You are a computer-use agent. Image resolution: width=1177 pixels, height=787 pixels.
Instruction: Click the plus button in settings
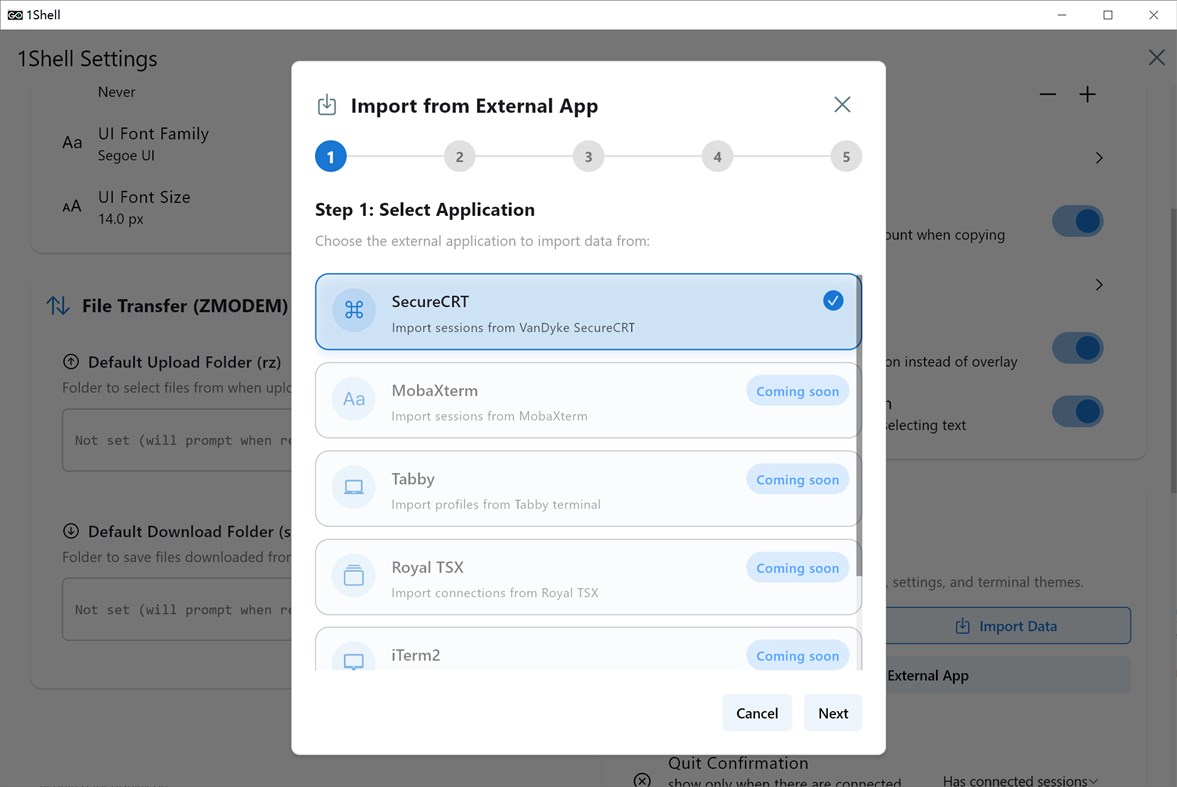point(1087,94)
